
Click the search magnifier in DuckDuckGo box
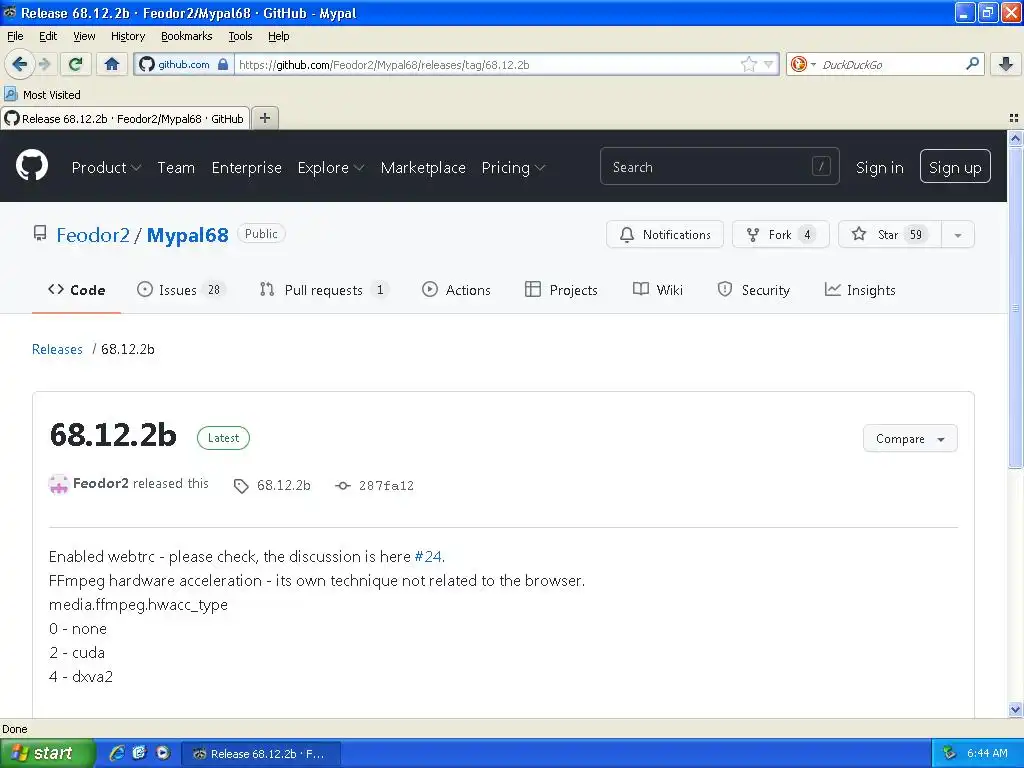coord(972,64)
